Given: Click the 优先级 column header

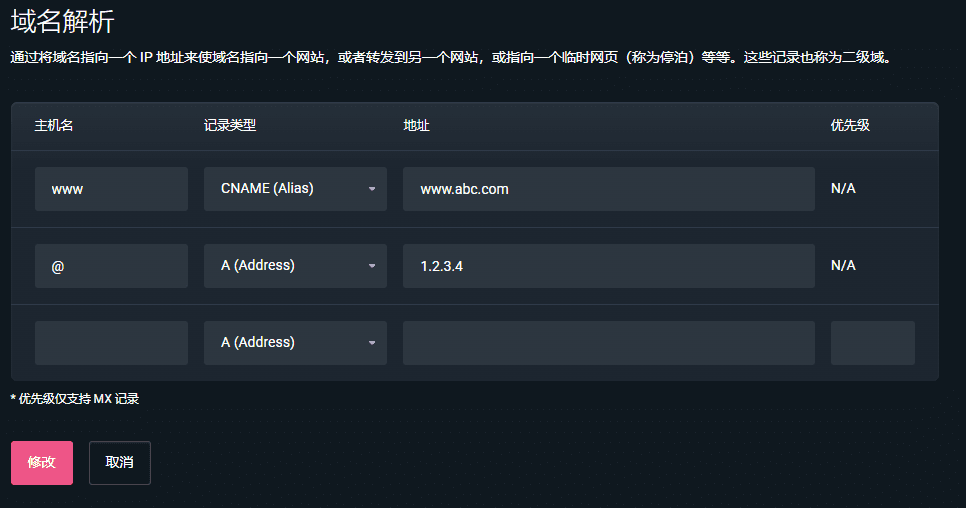Looking at the screenshot, I should [850, 126].
